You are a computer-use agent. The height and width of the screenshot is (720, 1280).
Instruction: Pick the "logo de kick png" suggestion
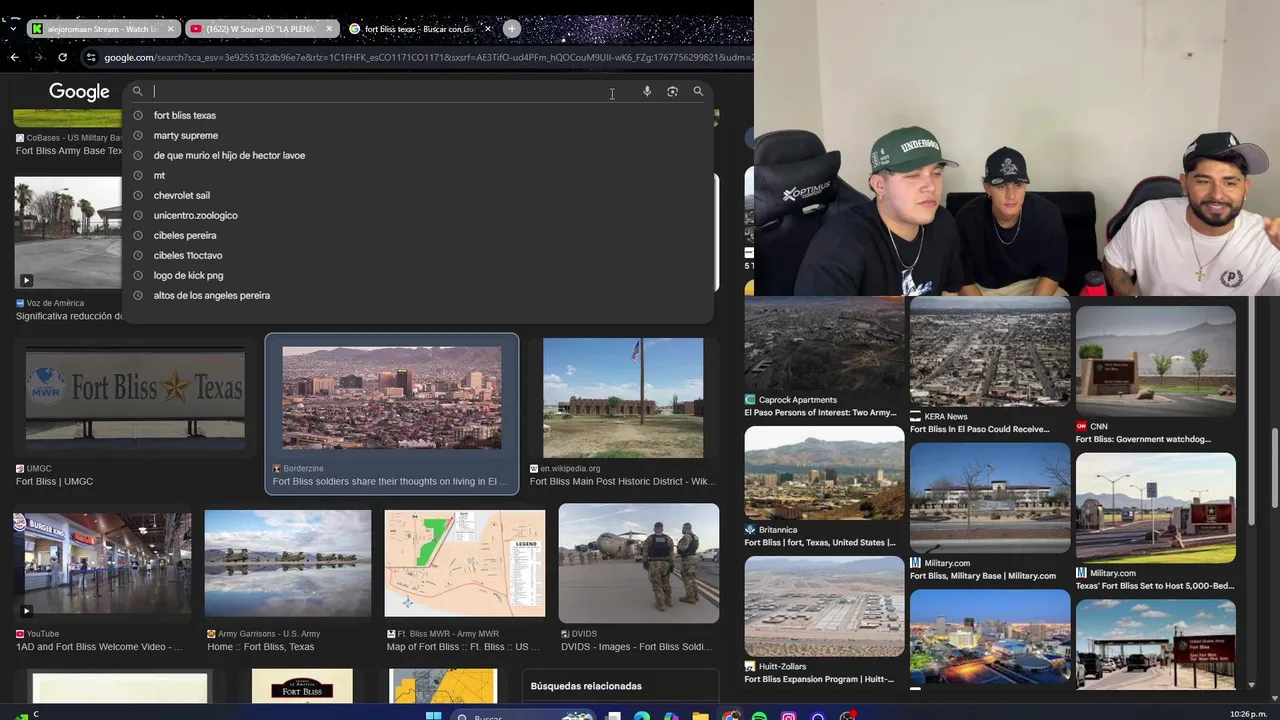pyautogui.click(x=188, y=275)
